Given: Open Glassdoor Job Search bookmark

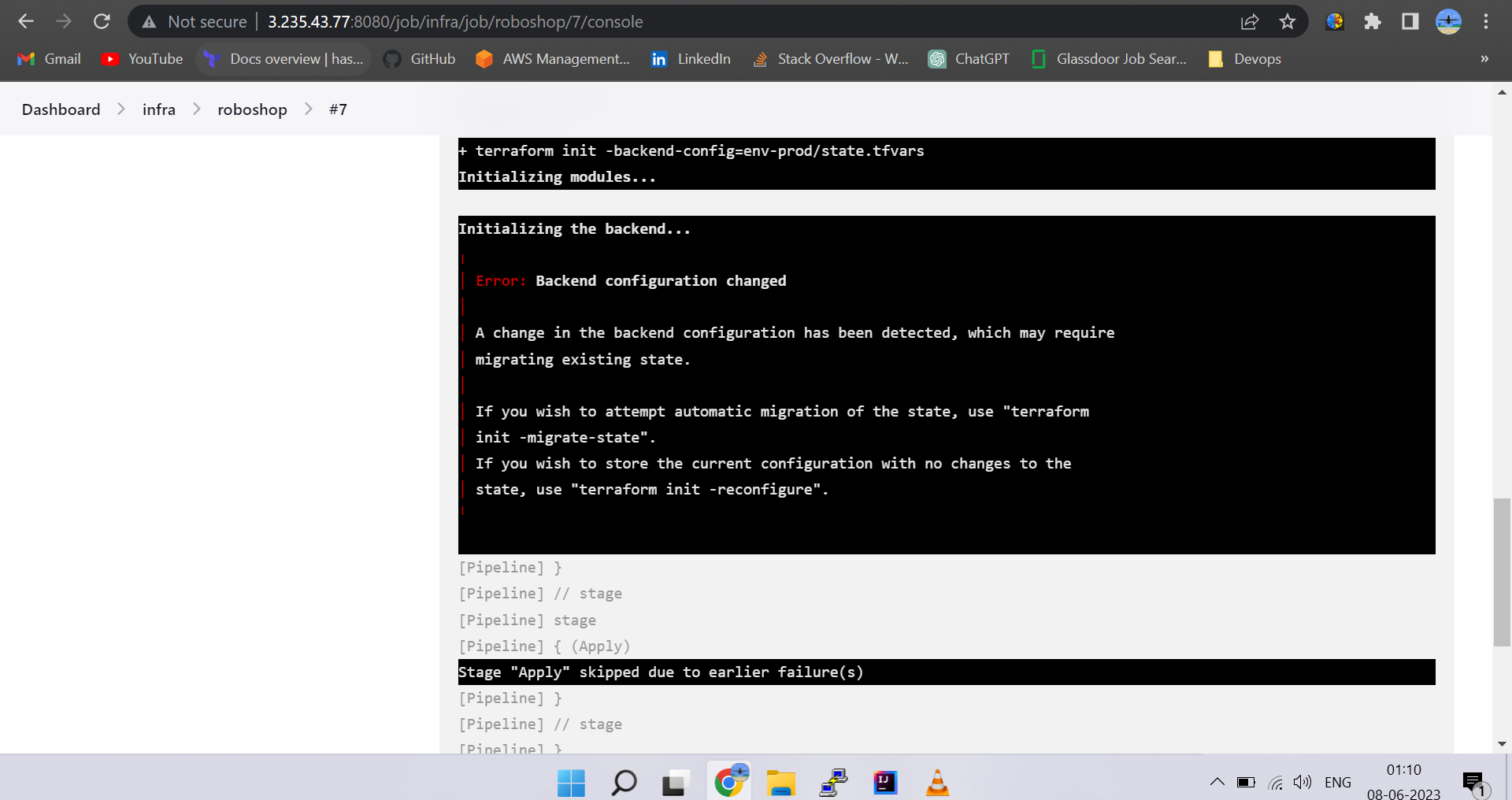Looking at the screenshot, I should click(1109, 59).
